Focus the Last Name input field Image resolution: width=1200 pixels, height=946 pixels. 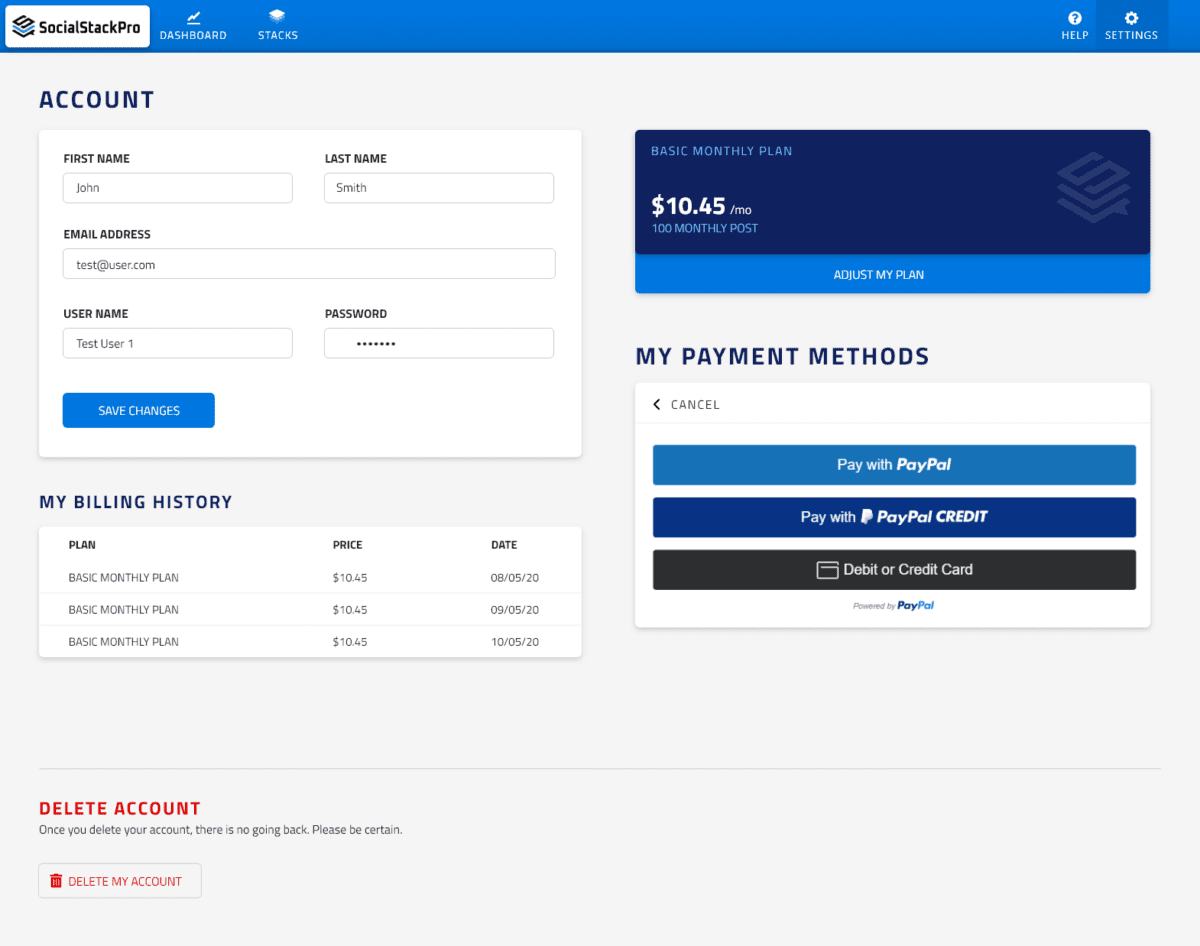tap(438, 188)
